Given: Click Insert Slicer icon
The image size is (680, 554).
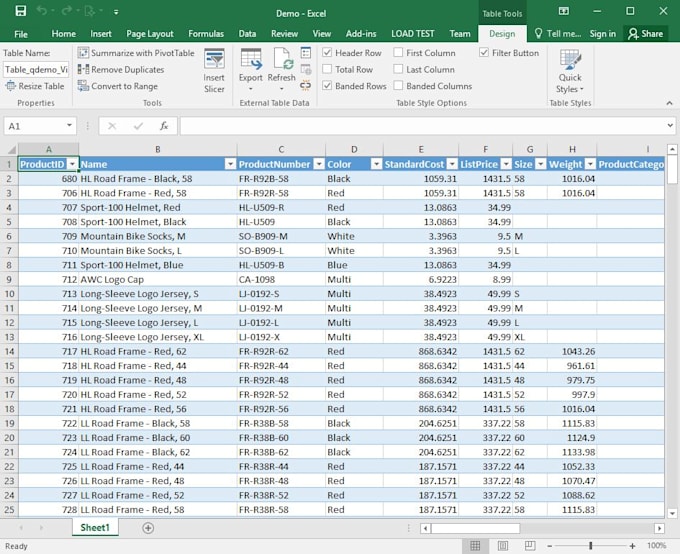Looking at the screenshot, I should tap(214, 71).
